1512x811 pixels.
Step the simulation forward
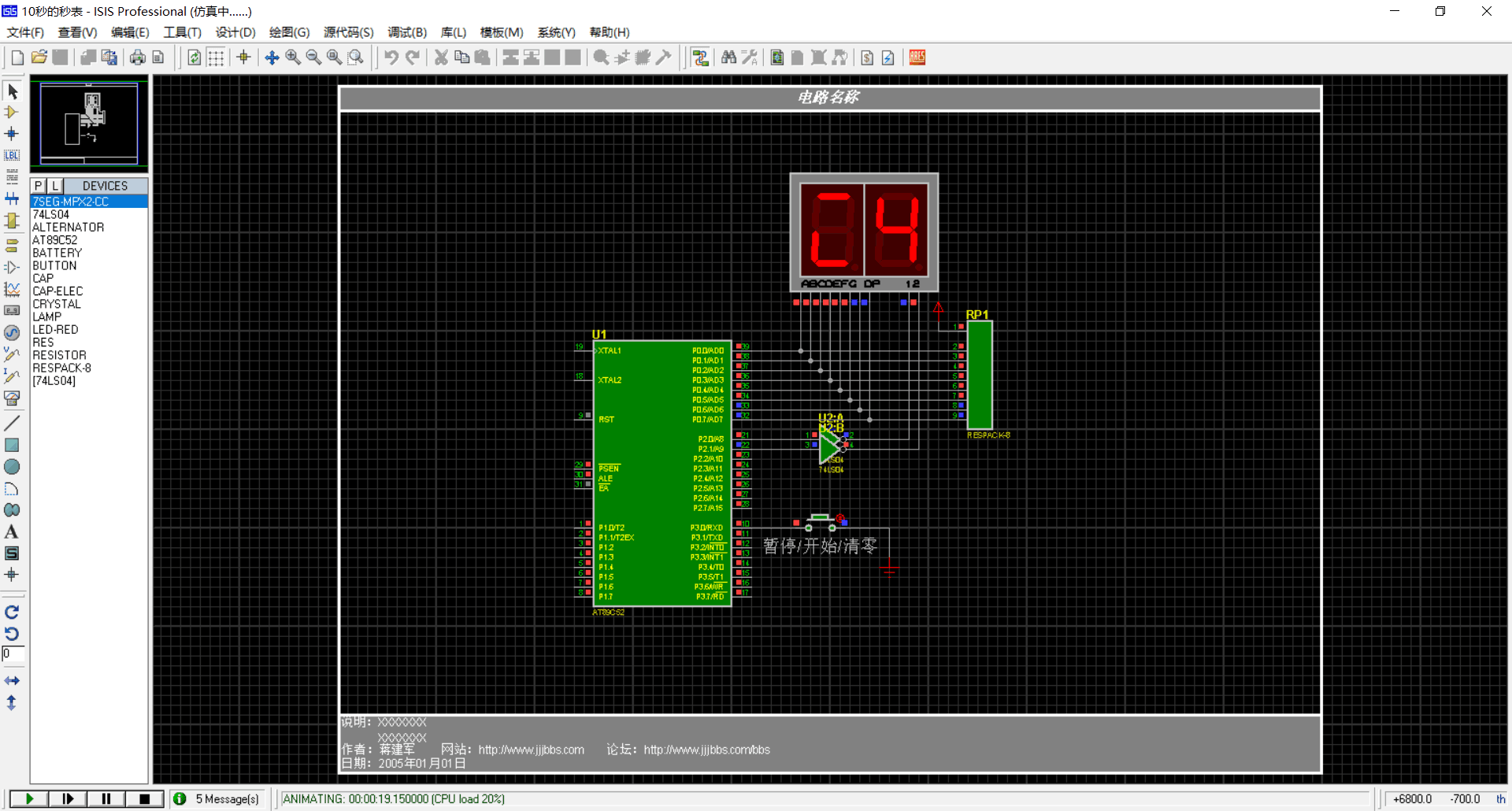[x=68, y=799]
